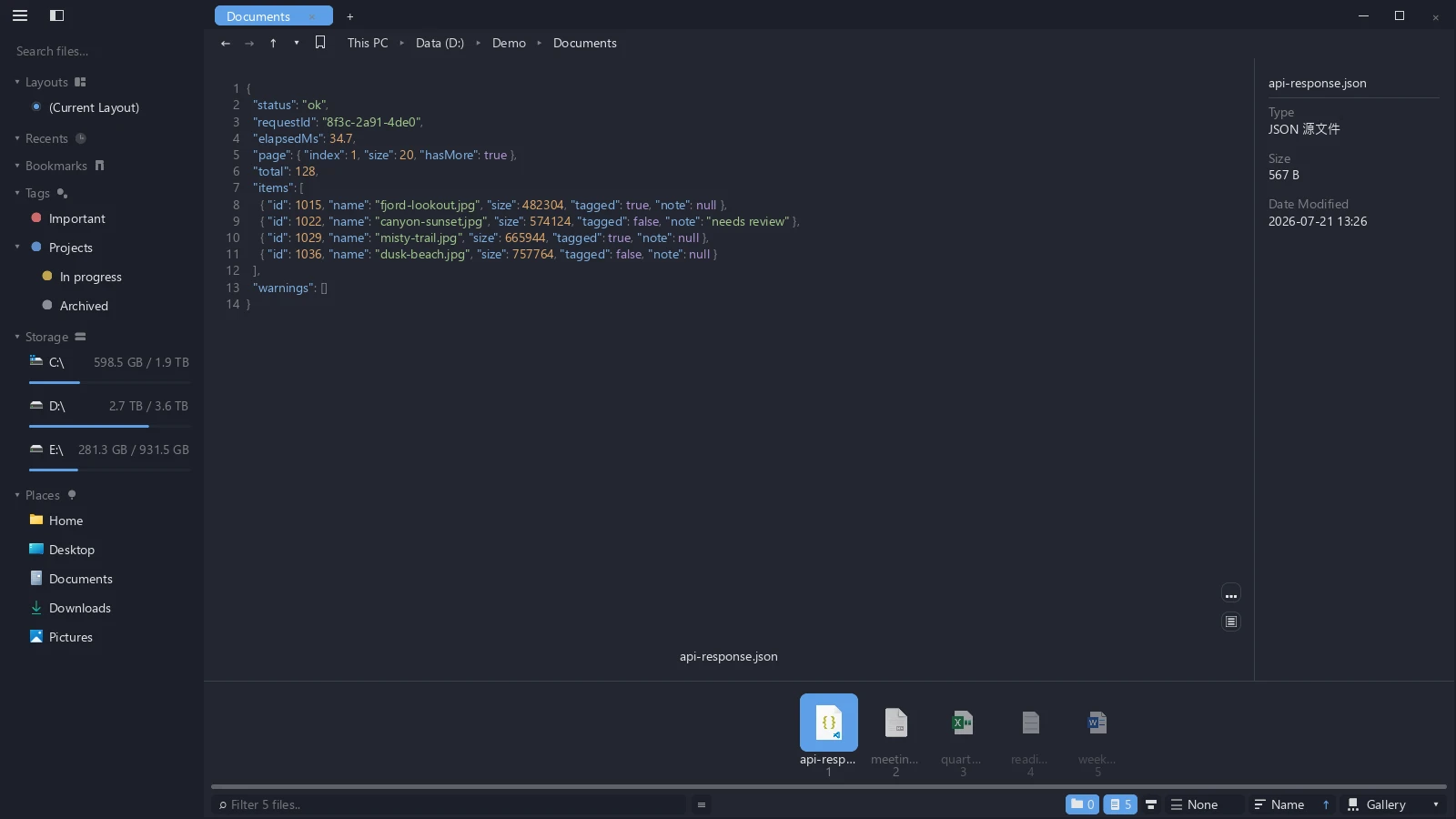
Task: Toggle the sidebar panel icon
Action: point(56,15)
